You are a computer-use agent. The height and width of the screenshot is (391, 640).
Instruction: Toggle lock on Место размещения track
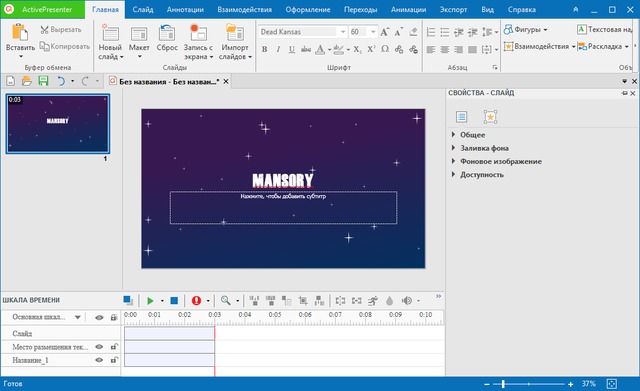coord(114,347)
